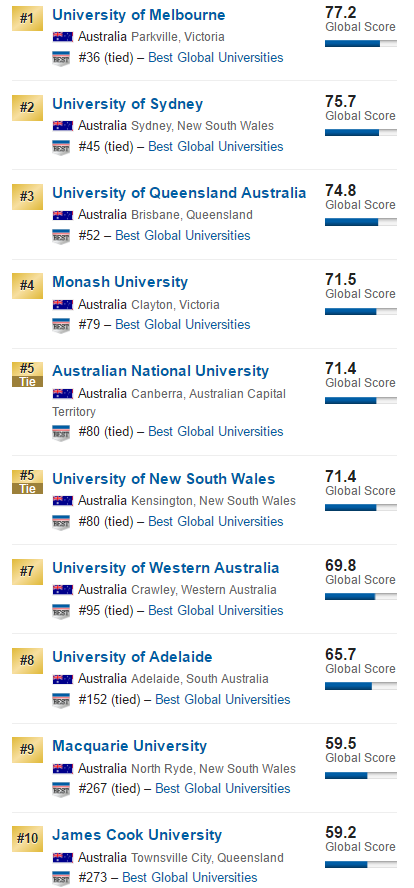Click the #1 gold rank badge

coord(27,19)
